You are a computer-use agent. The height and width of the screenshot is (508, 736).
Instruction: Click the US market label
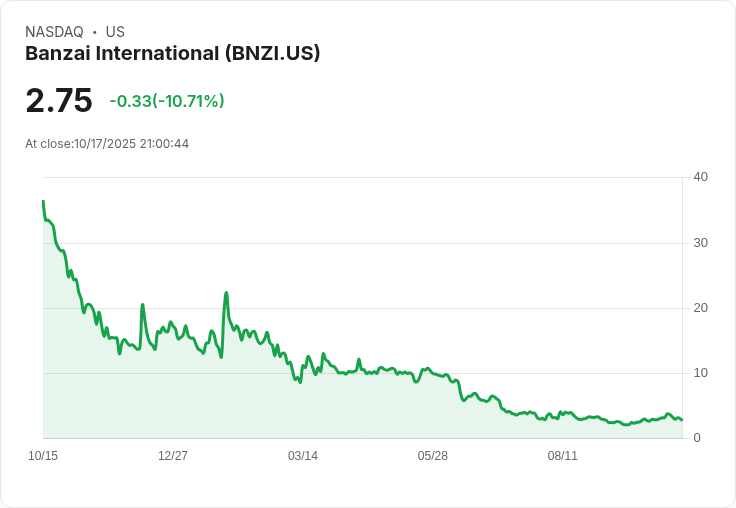(115, 32)
